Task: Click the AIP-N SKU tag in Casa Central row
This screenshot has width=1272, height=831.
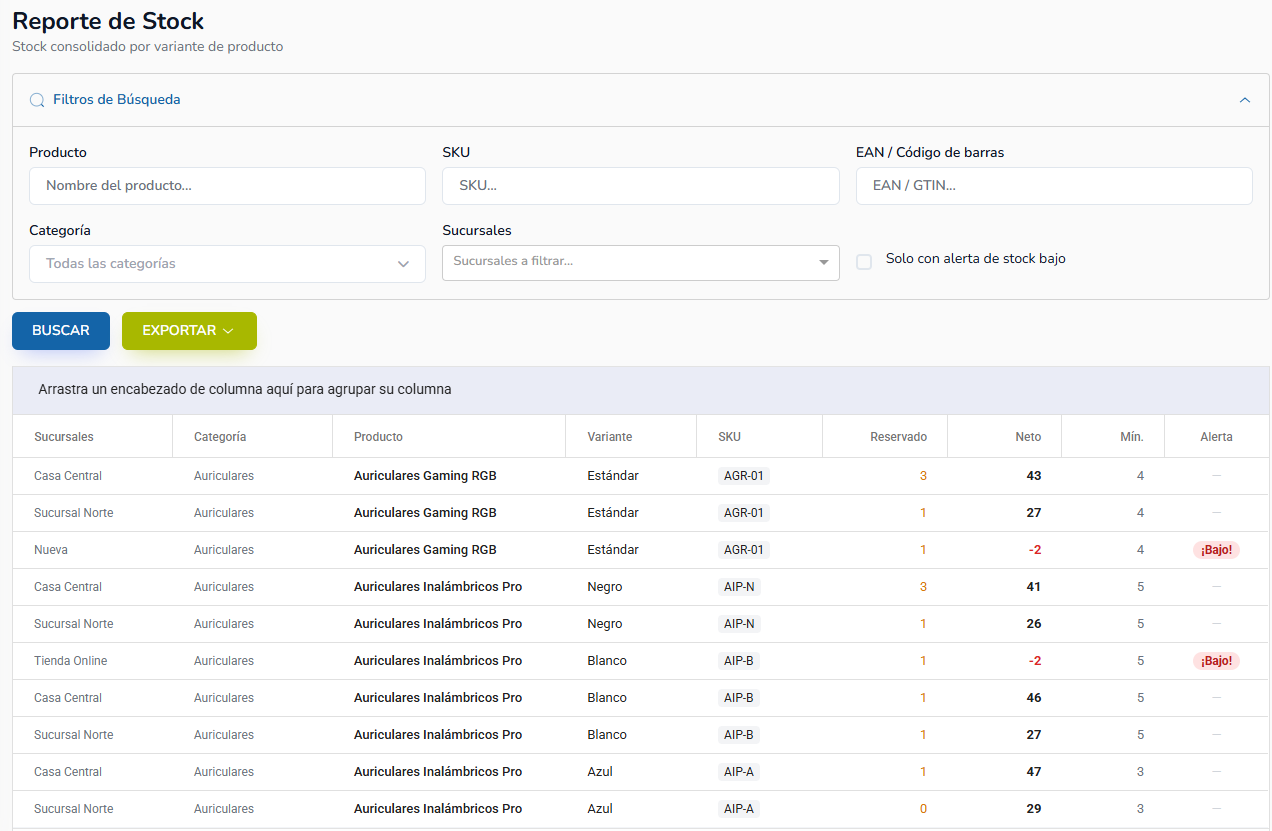Action: pos(740,587)
